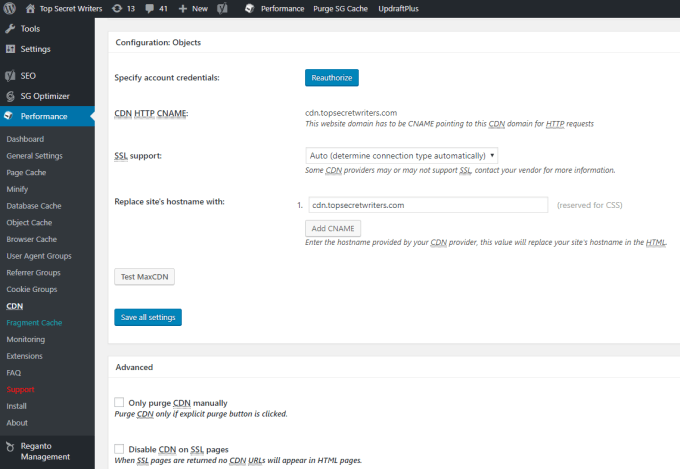Click the Tools wrench icon in sidebar
This screenshot has width=680, height=469.
(10, 29)
